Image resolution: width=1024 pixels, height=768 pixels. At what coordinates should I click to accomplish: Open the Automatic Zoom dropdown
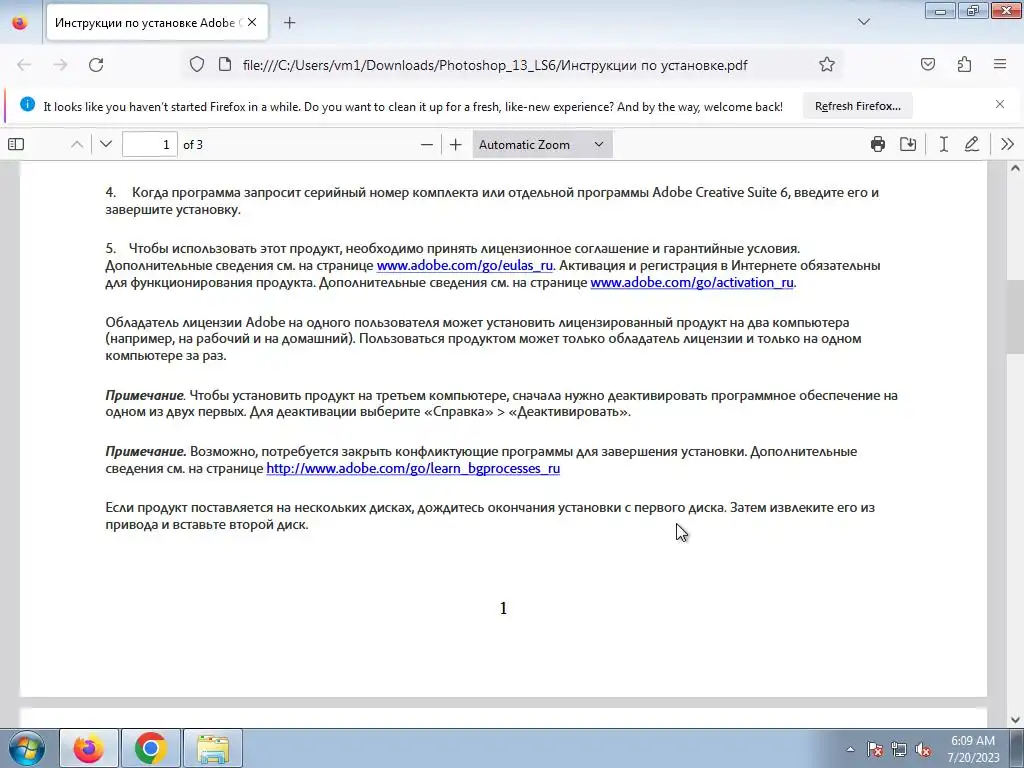542,144
